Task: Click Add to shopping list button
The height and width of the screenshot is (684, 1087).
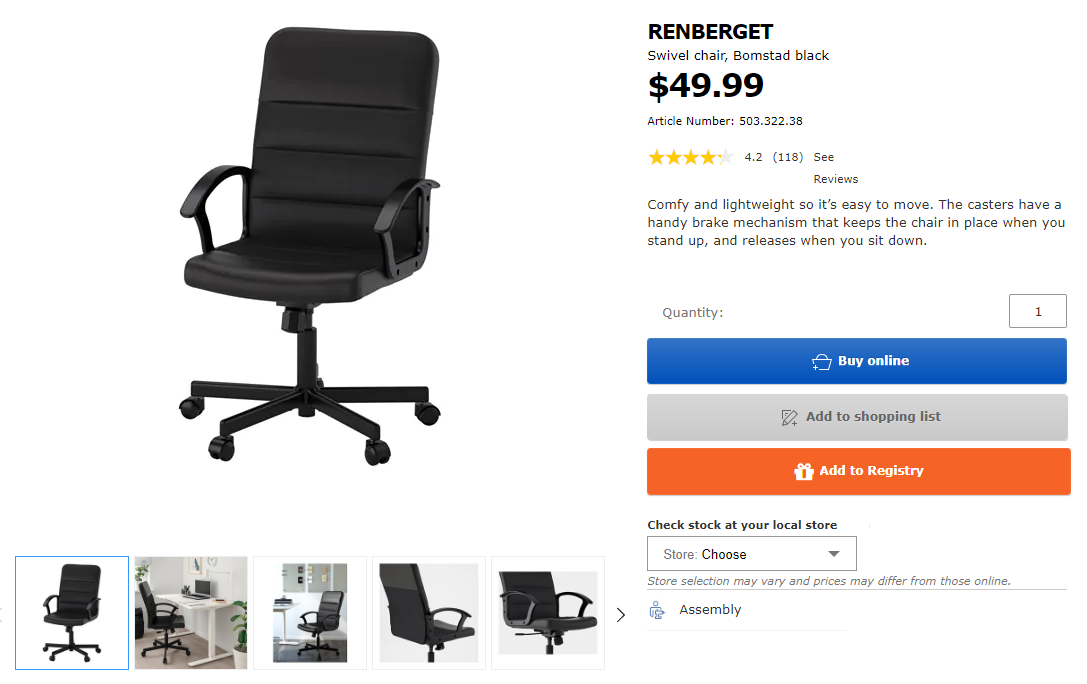Action: click(x=857, y=417)
